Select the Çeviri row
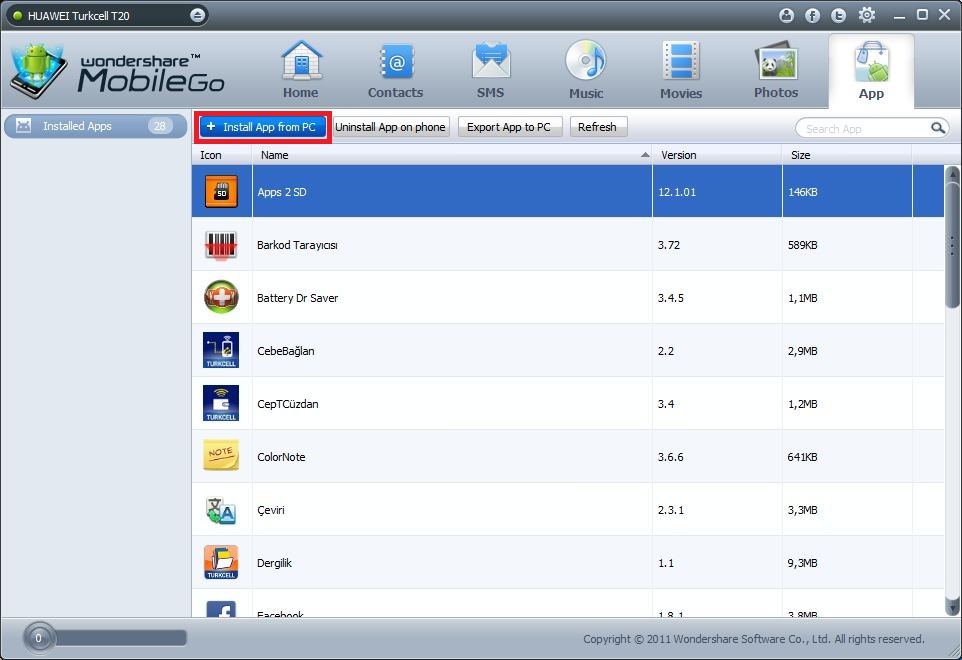 click(568, 510)
